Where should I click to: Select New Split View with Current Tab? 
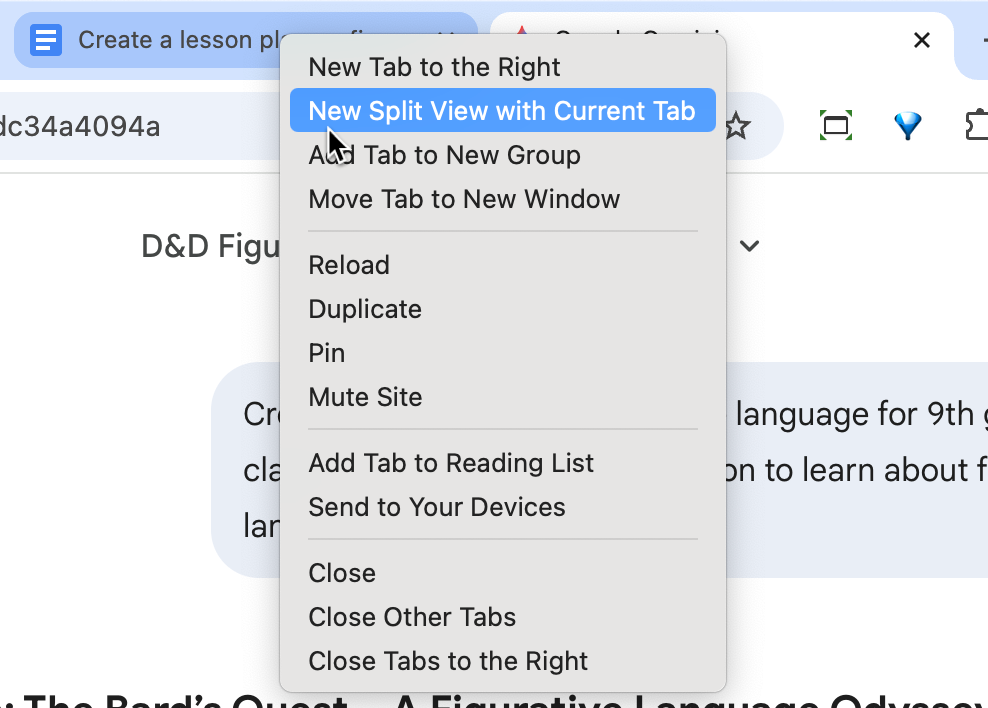point(502,111)
